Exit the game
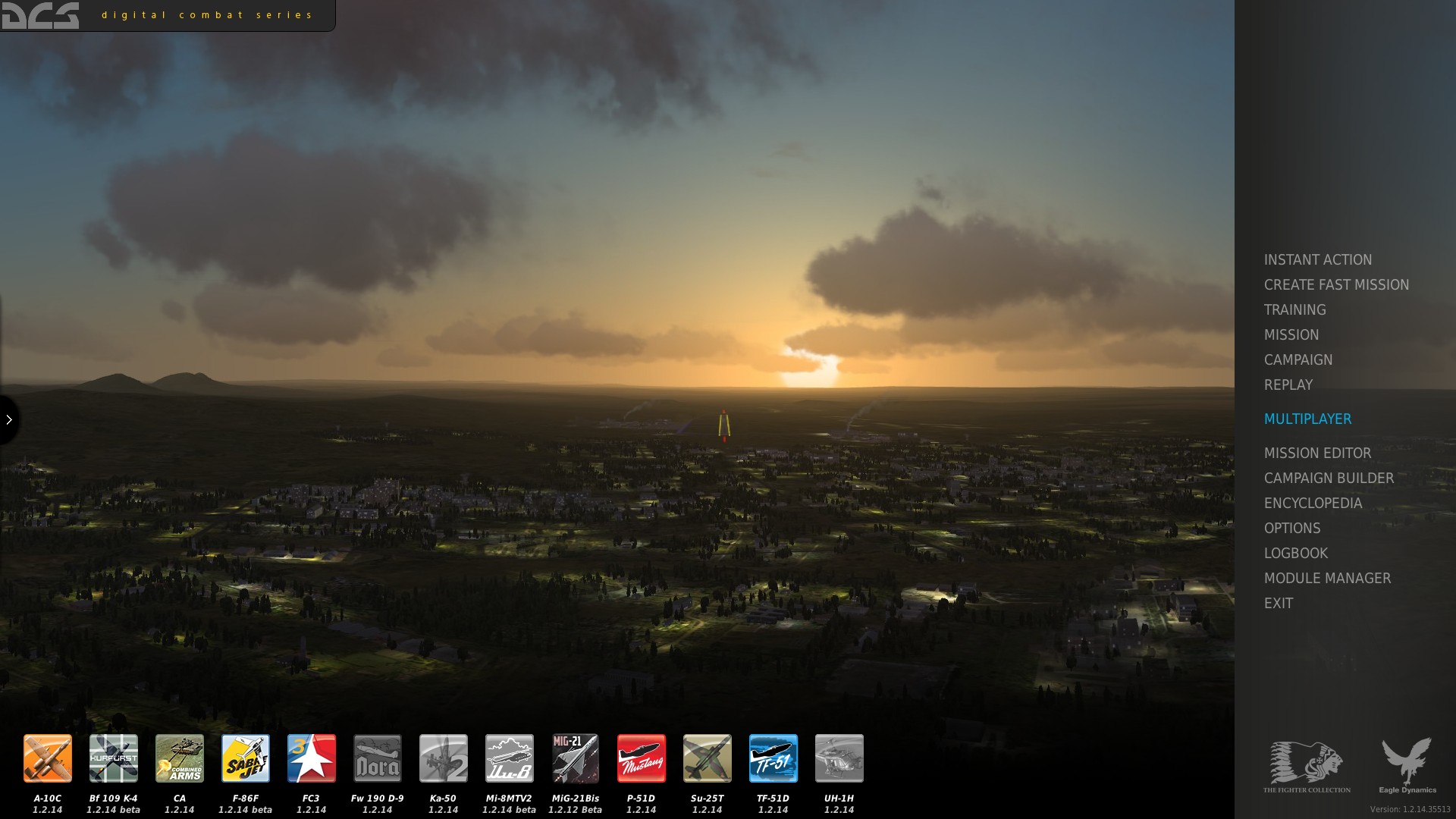The width and height of the screenshot is (1456, 819). coord(1278,604)
